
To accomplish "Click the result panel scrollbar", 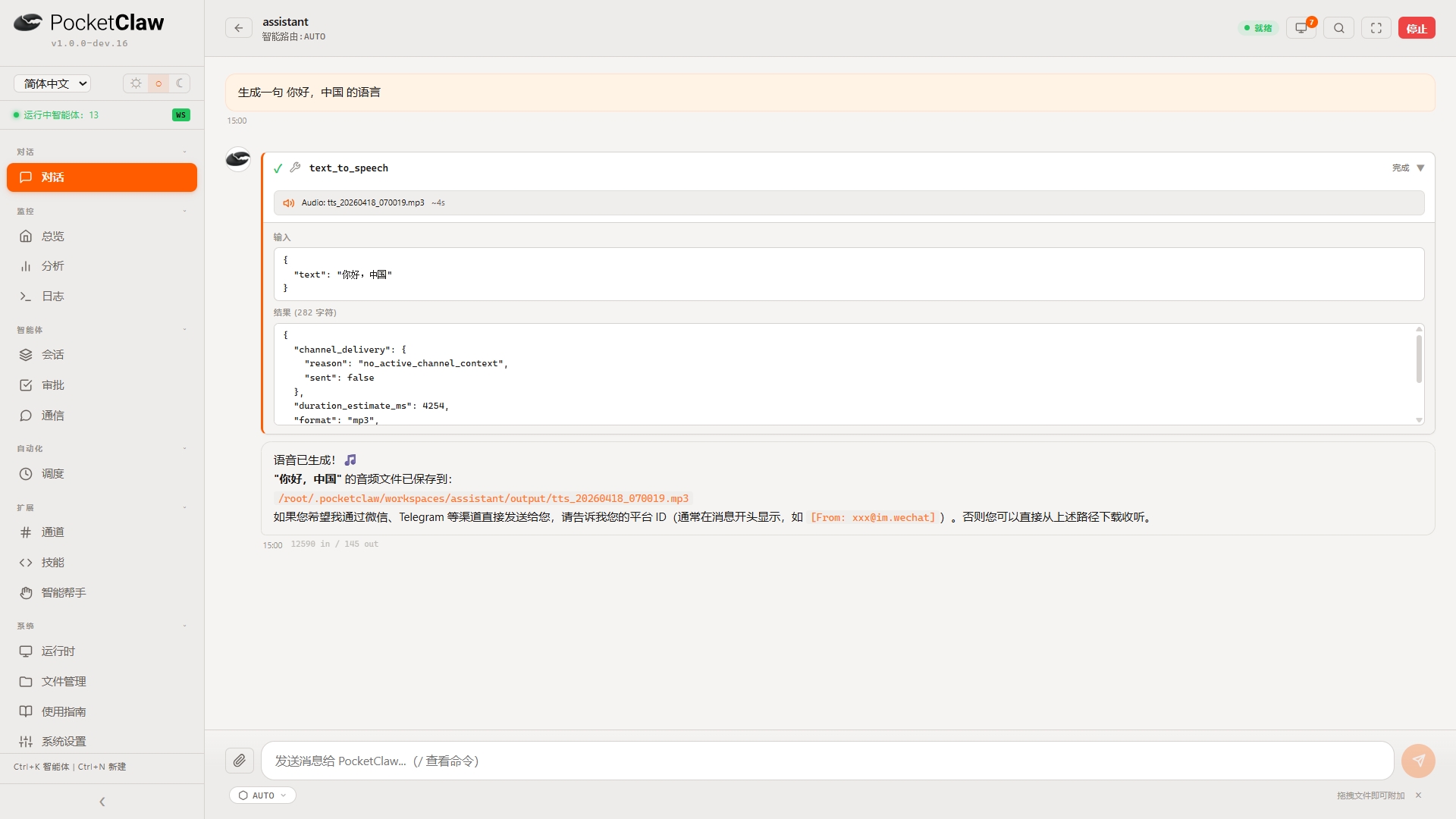I will click(x=1419, y=359).
